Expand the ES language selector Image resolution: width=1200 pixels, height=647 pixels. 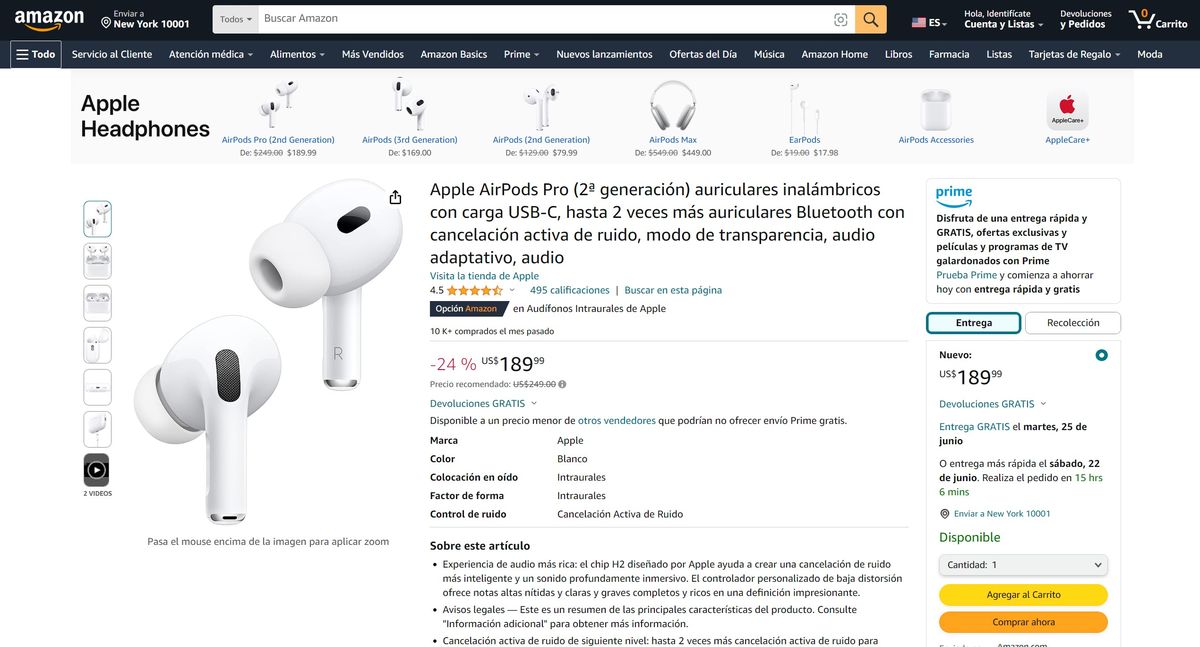(930, 22)
